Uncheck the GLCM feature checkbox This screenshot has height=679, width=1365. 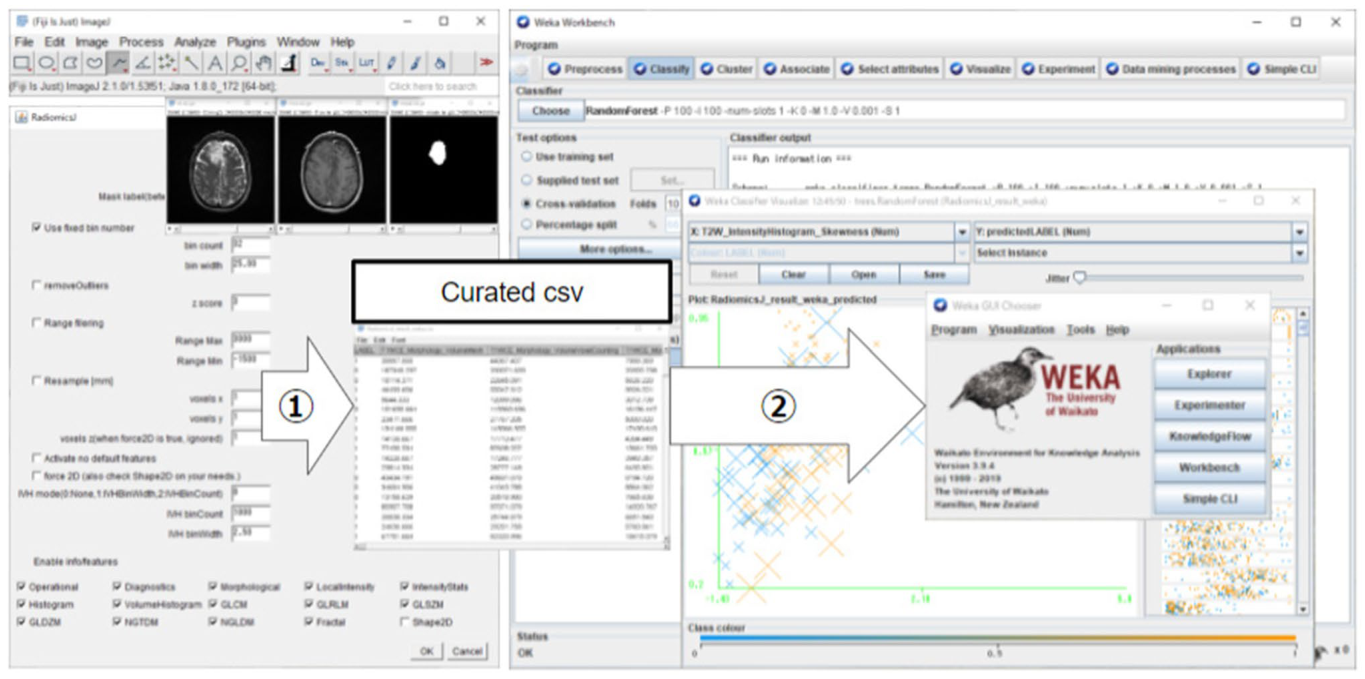coord(214,604)
